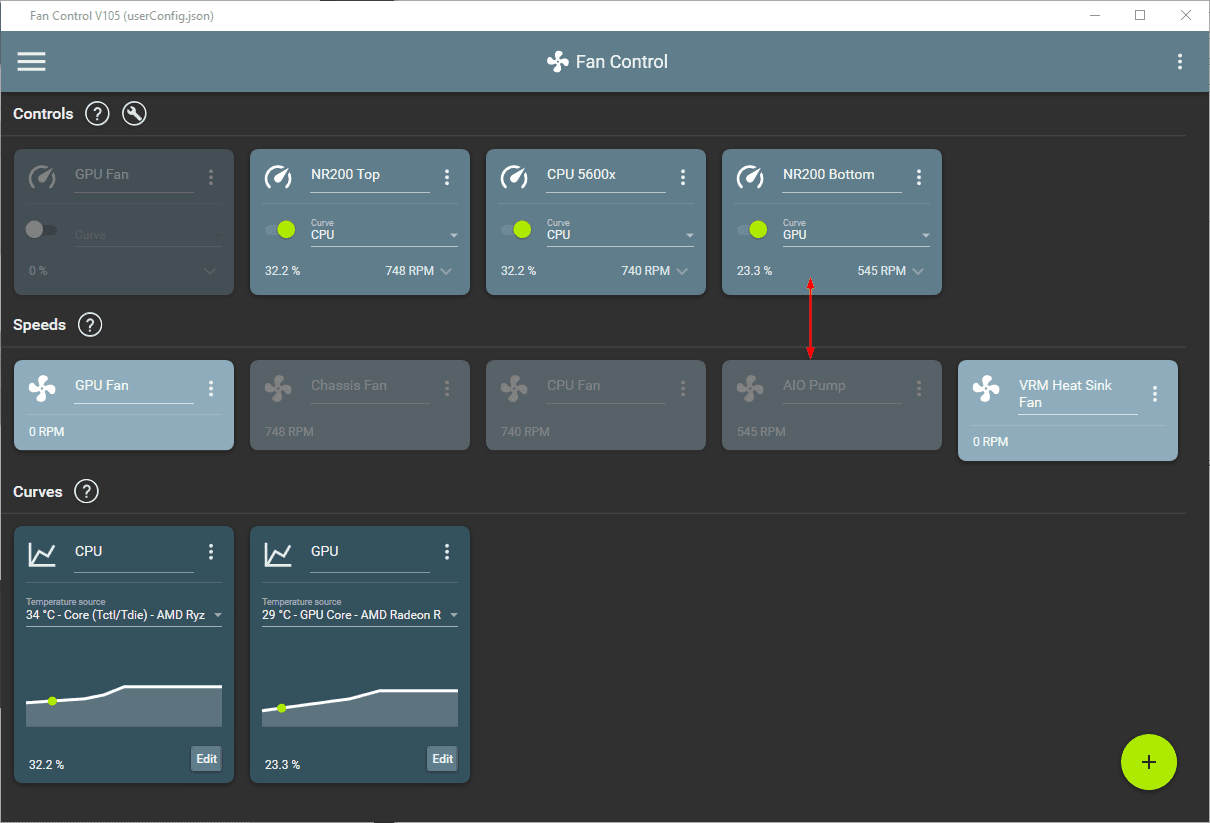Open options menu of VRM Heat Sink Fan
1210x823 pixels.
[x=1155, y=394]
